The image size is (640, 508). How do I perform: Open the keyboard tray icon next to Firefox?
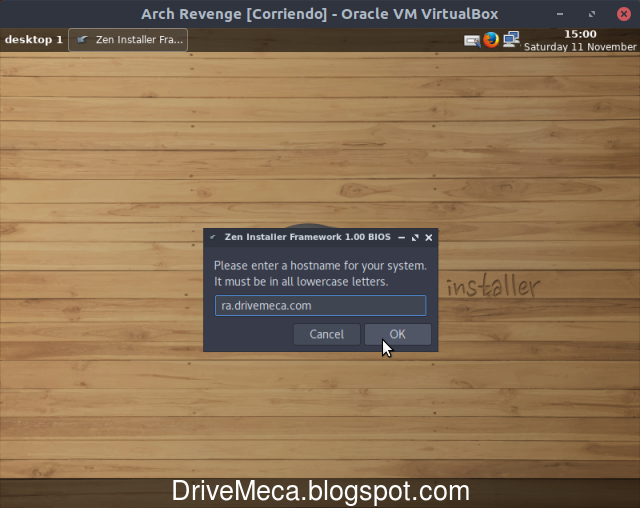tap(472, 41)
